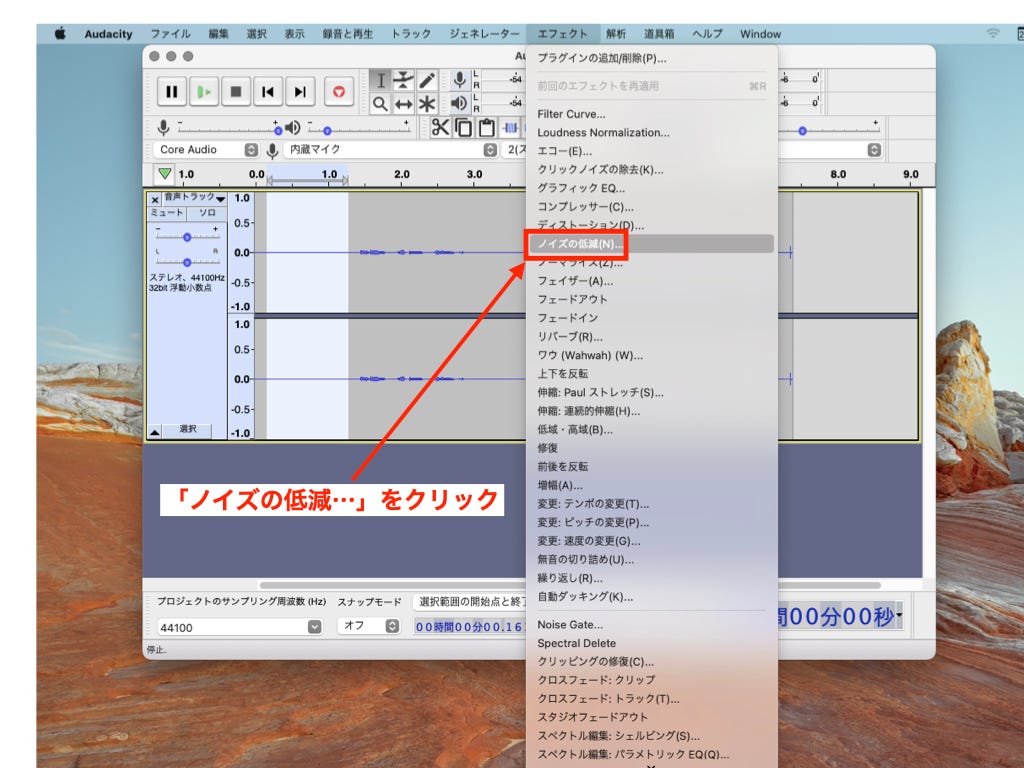This screenshot has width=1024, height=768.
Task: Start recording with the Record button
Action: pos(339,91)
